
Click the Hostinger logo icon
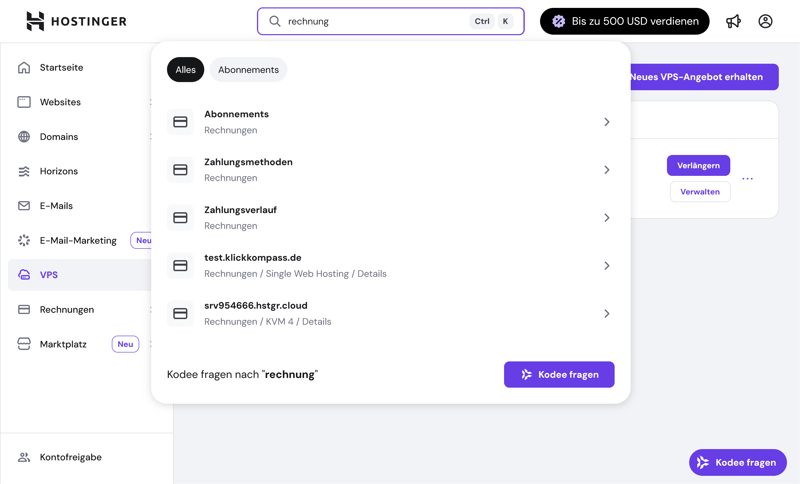tap(35, 21)
